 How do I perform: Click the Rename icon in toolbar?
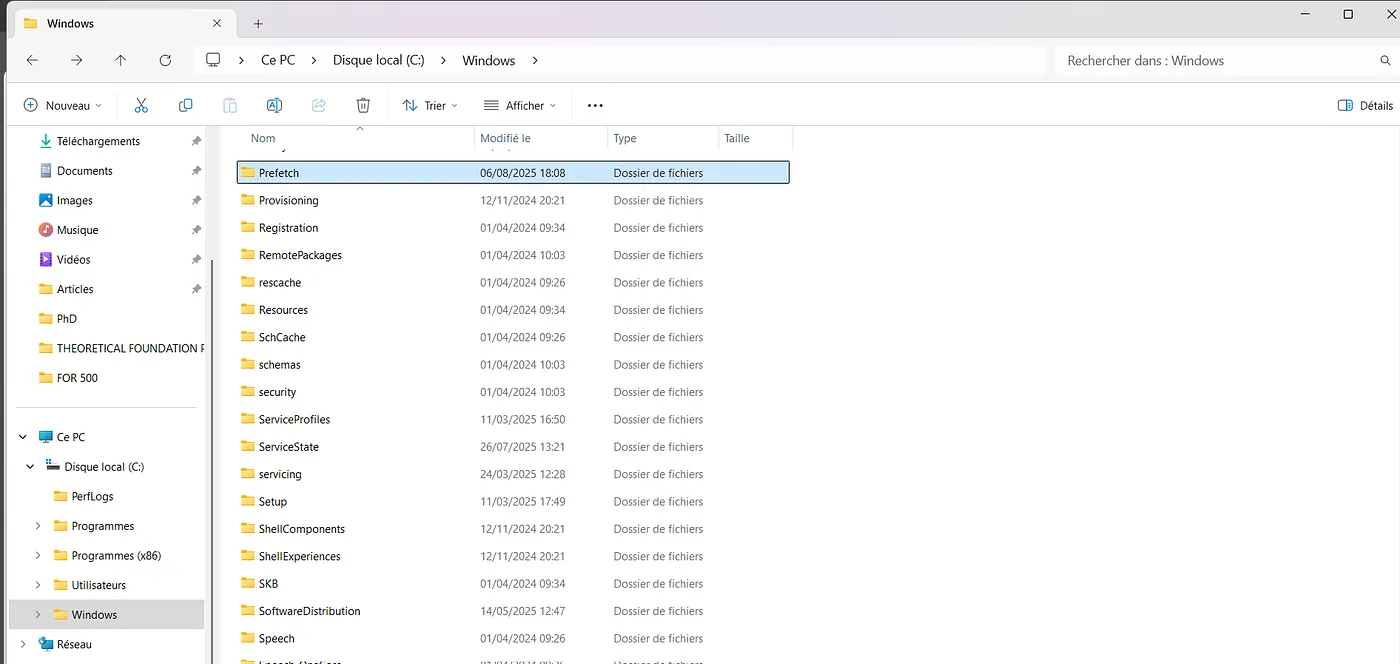[x=274, y=105]
